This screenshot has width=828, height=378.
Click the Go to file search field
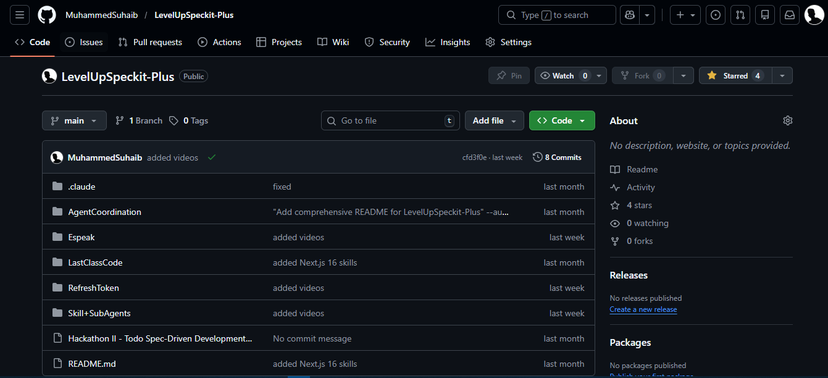[x=390, y=120]
